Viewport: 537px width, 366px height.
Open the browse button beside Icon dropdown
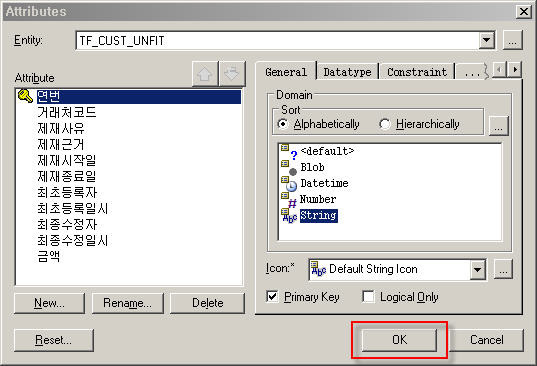point(503,269)
